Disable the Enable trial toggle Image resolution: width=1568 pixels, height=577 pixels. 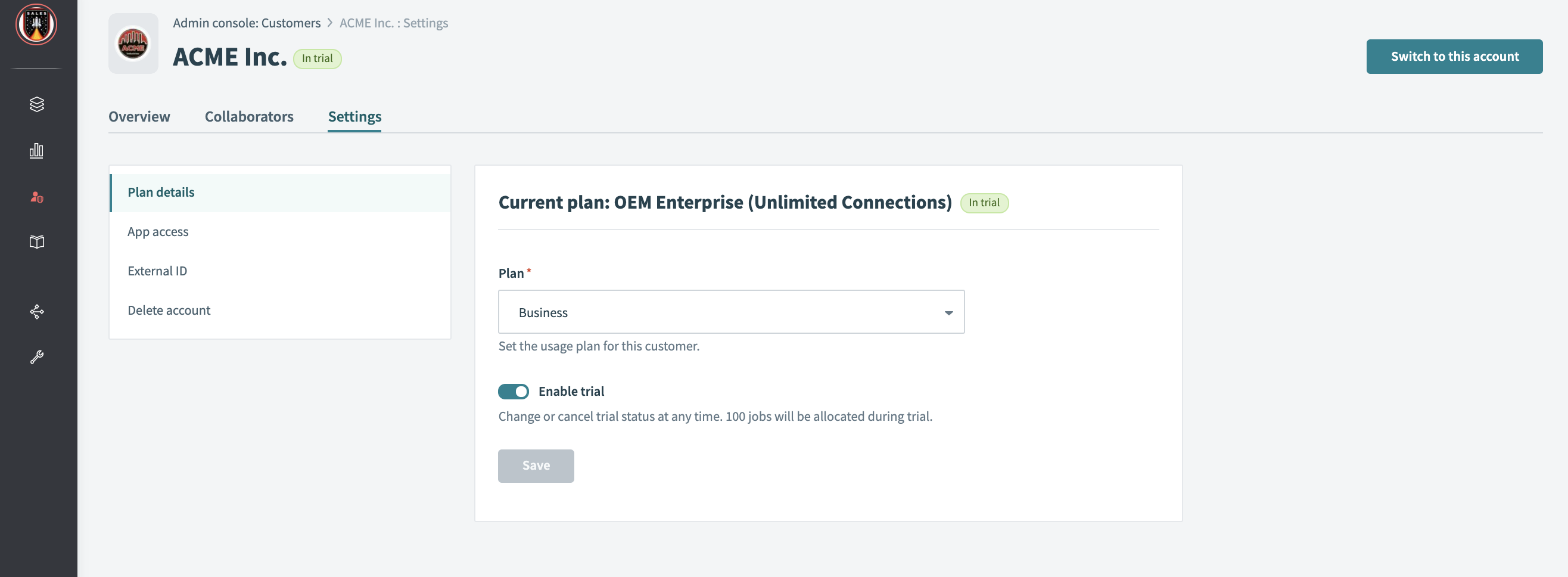(513, 391)
